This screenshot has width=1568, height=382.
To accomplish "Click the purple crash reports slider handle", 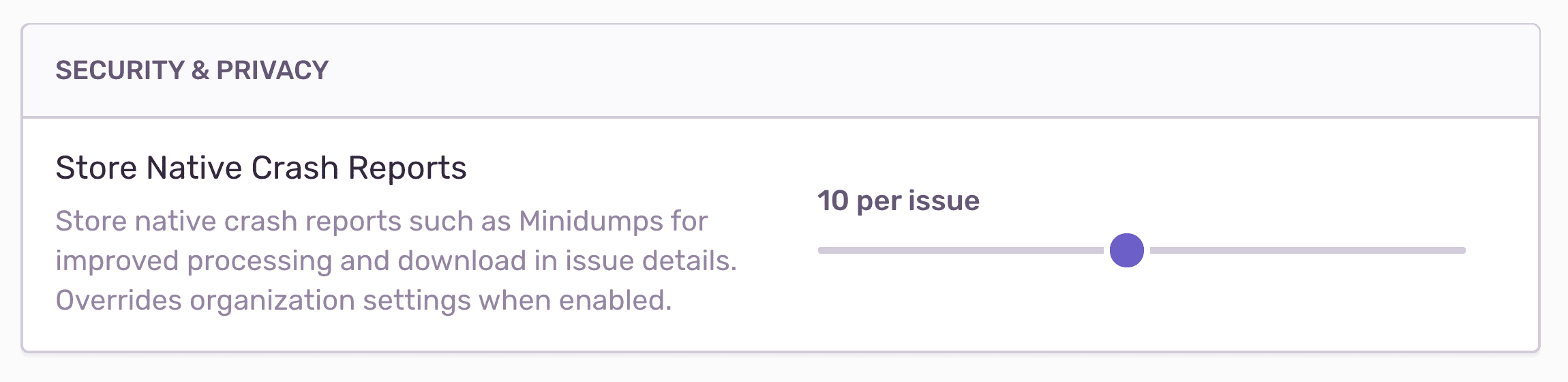I will click(1126, 250).
